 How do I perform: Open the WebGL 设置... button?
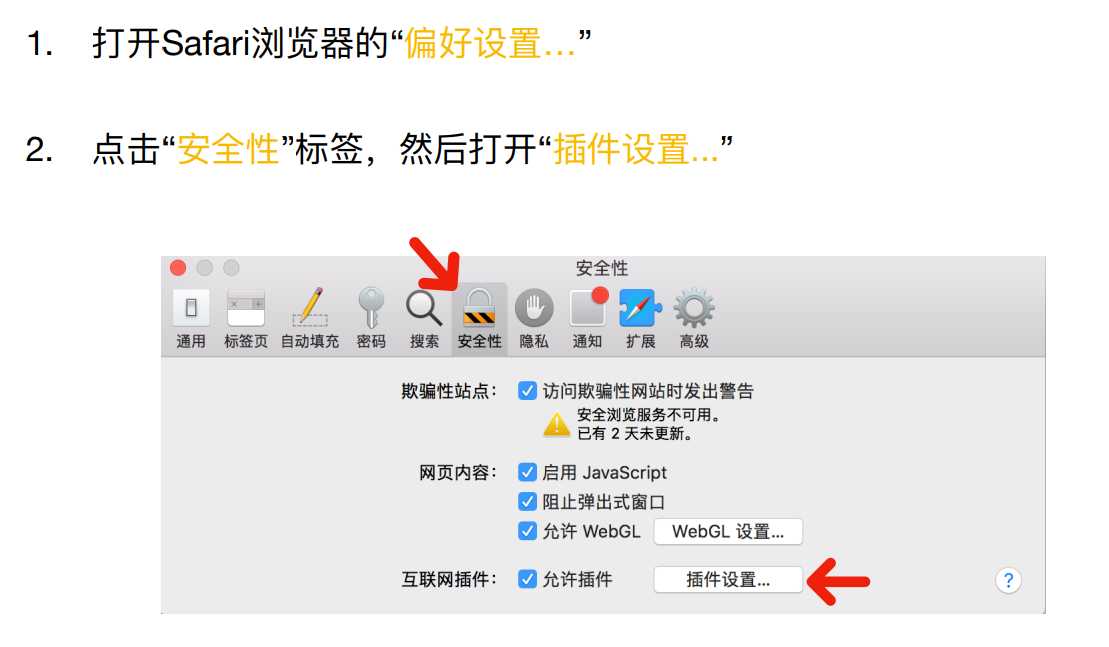(x=728, y=532)
